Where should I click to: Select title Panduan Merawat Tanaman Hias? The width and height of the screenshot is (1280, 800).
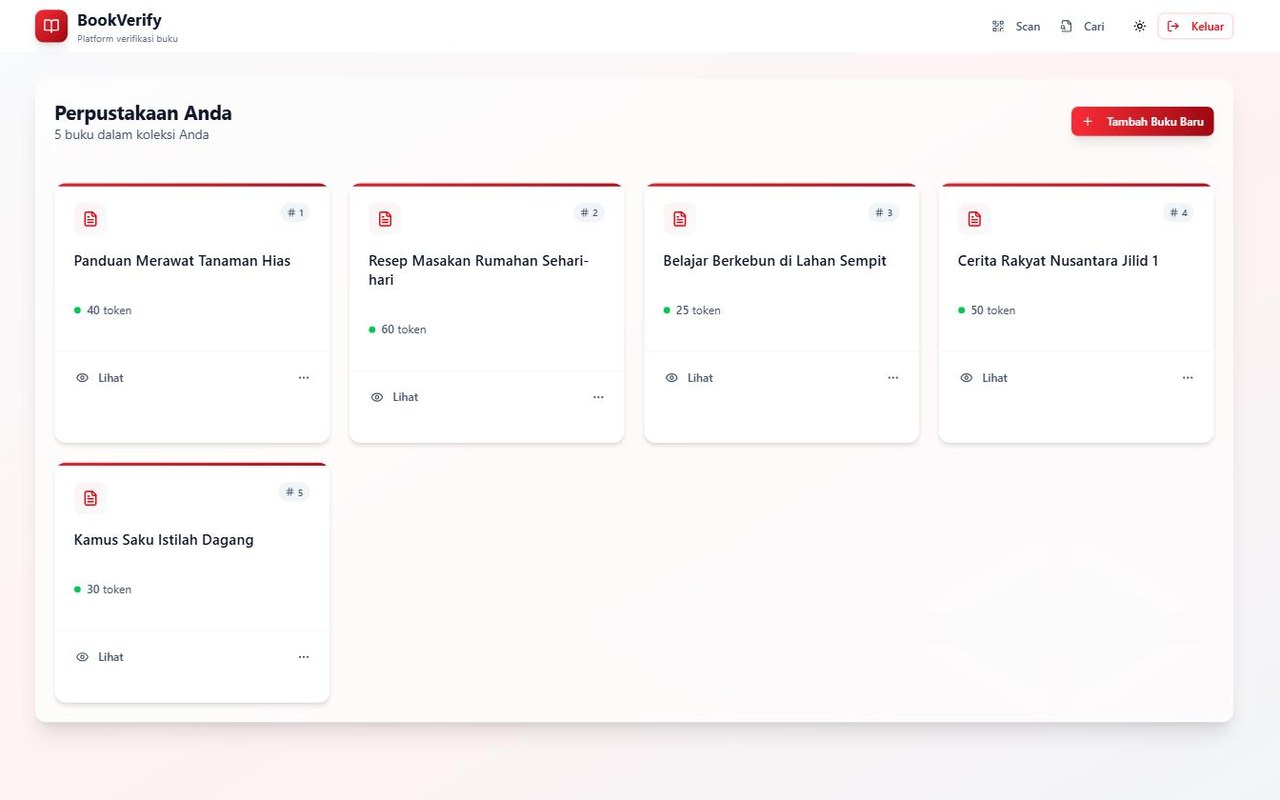pyautogui.click(x=182, y=261)
